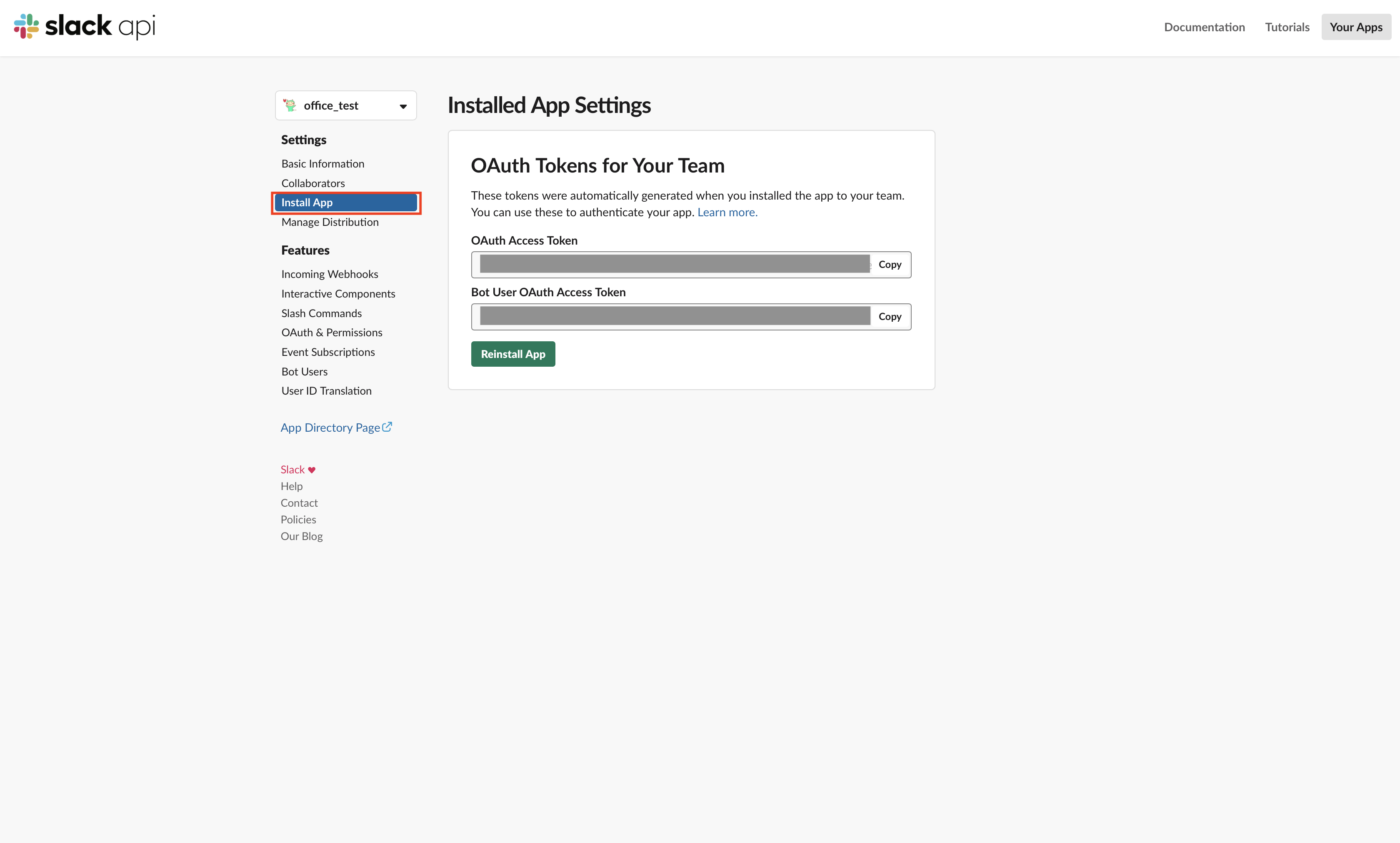Click the heart icon next to Slack
Viewport: 1400px width, 843px height.
[x=312, y=470]
